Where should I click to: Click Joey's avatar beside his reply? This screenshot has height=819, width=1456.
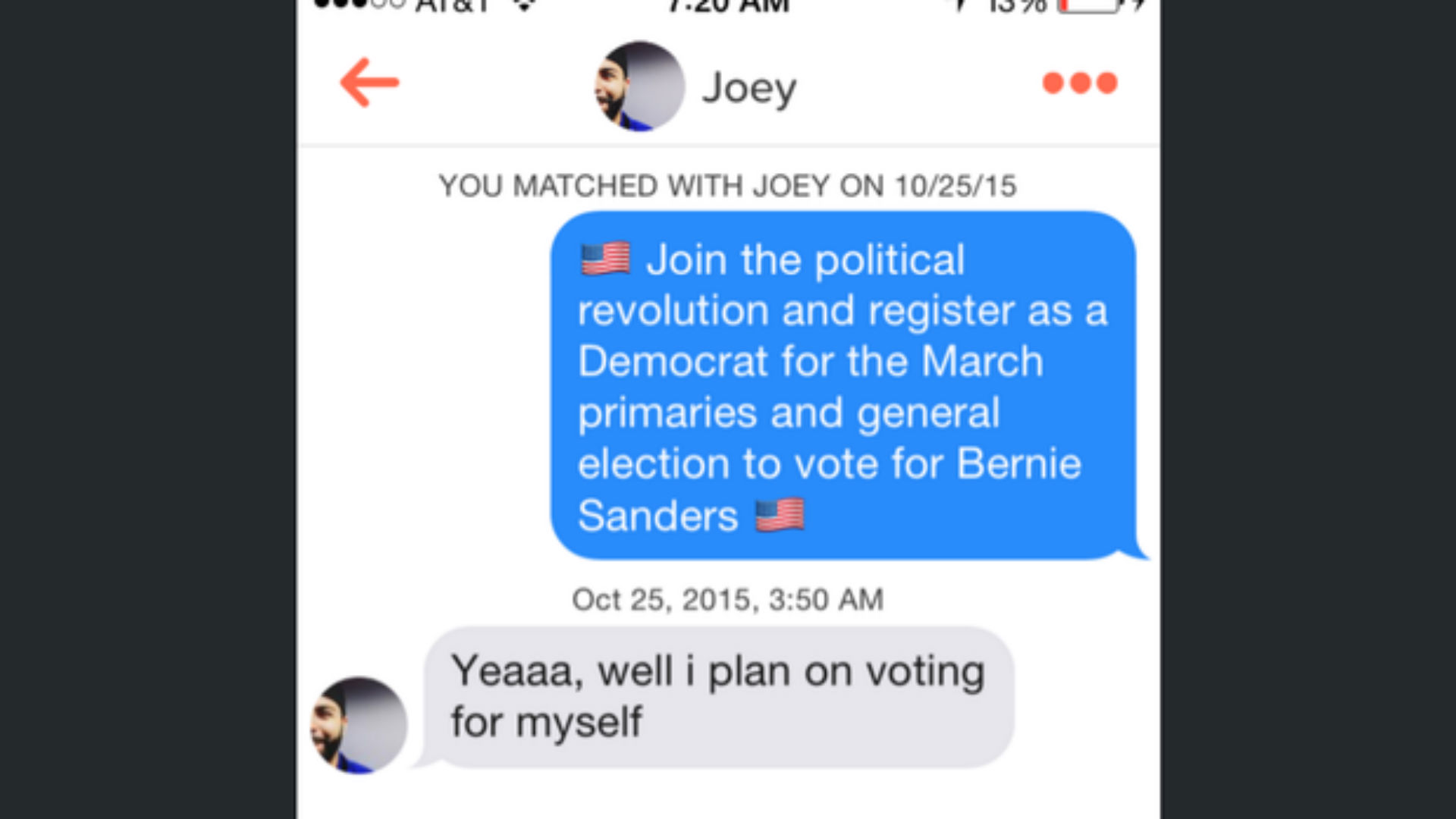(359, 726)
